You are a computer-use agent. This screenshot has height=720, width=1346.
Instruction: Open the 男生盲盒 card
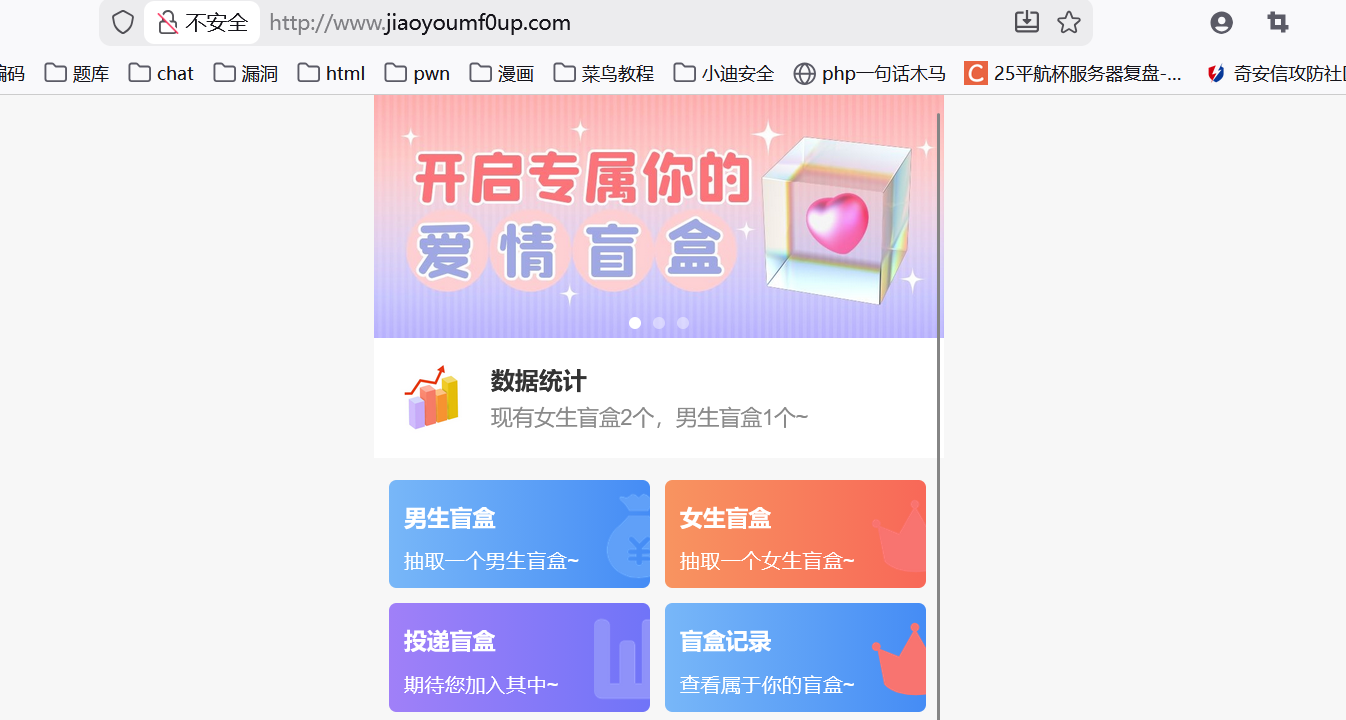point(519,534)
